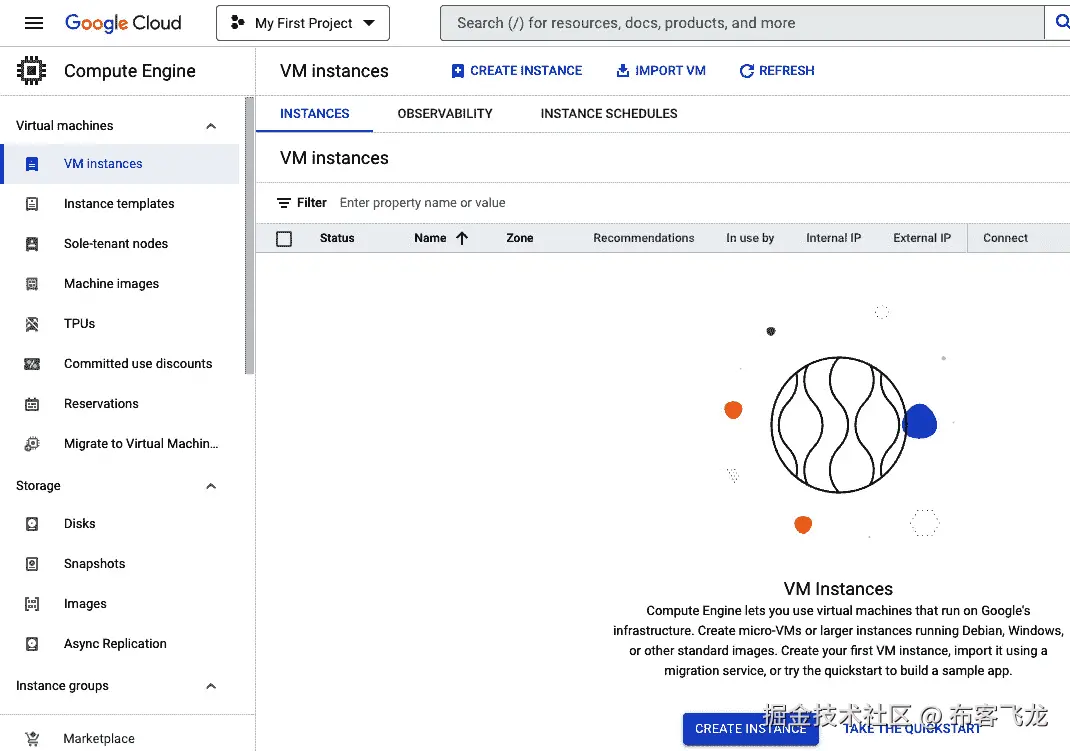Click the Import VM button

pos(661,71)
